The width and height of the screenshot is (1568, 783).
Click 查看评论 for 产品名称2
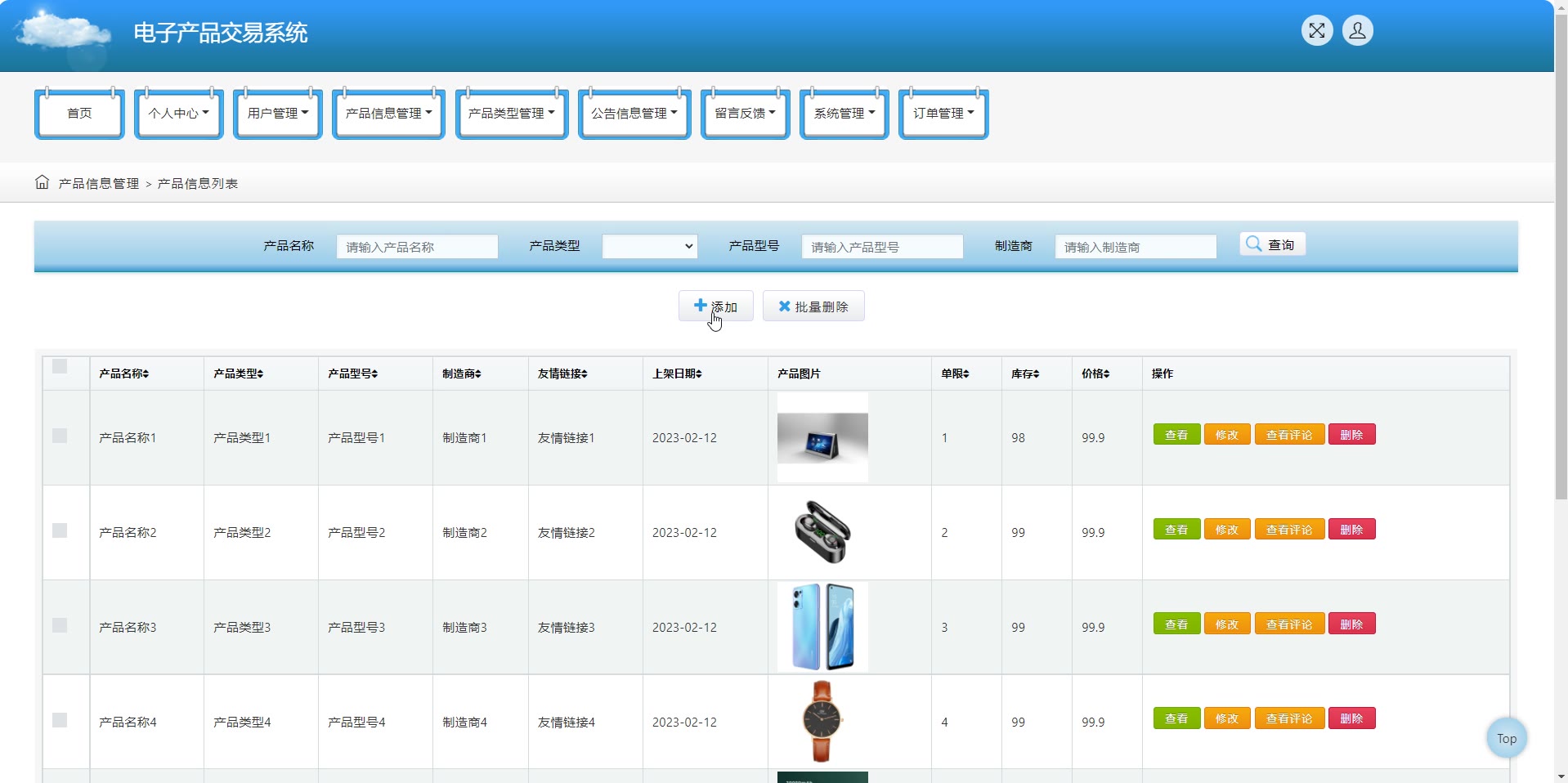[x=1289, y=530]
